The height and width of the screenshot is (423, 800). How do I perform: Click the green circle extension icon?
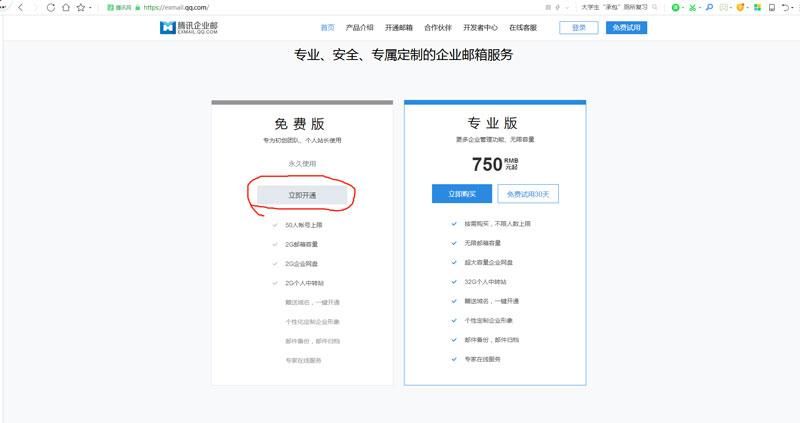coord(676,8)
